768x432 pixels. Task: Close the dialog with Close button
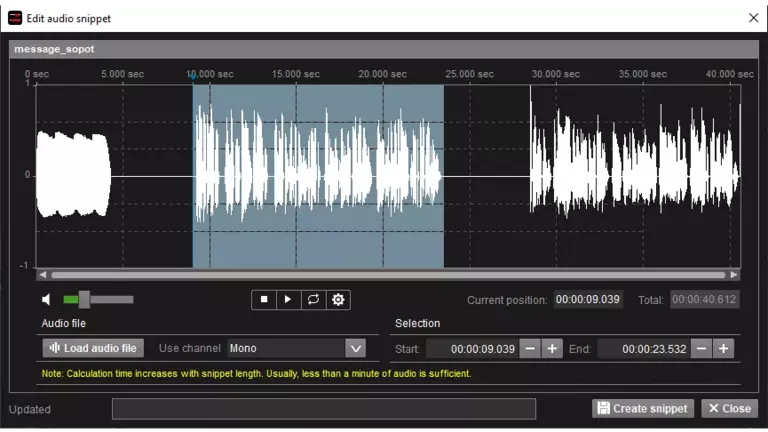point(729,408)
